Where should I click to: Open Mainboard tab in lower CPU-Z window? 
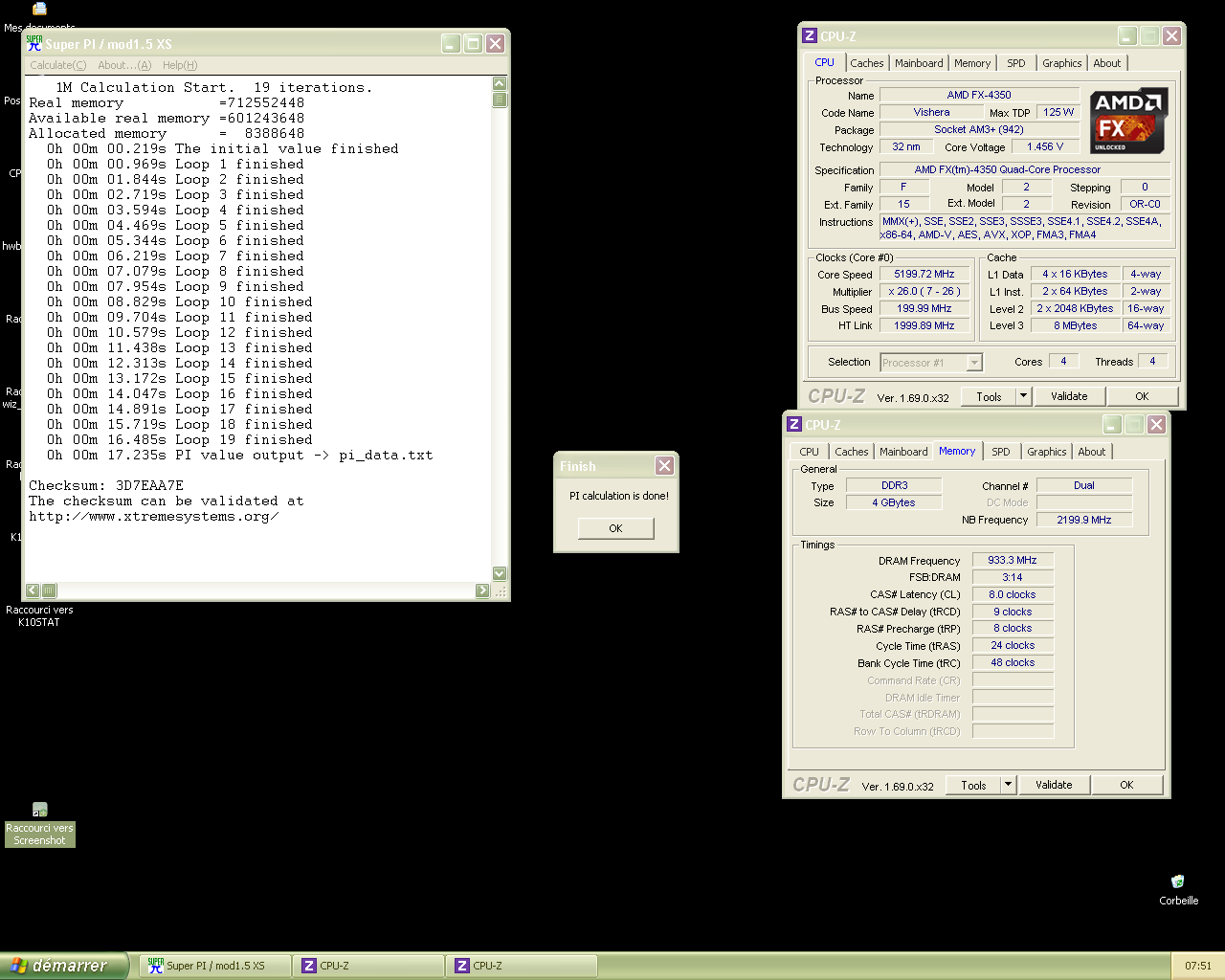903,452
